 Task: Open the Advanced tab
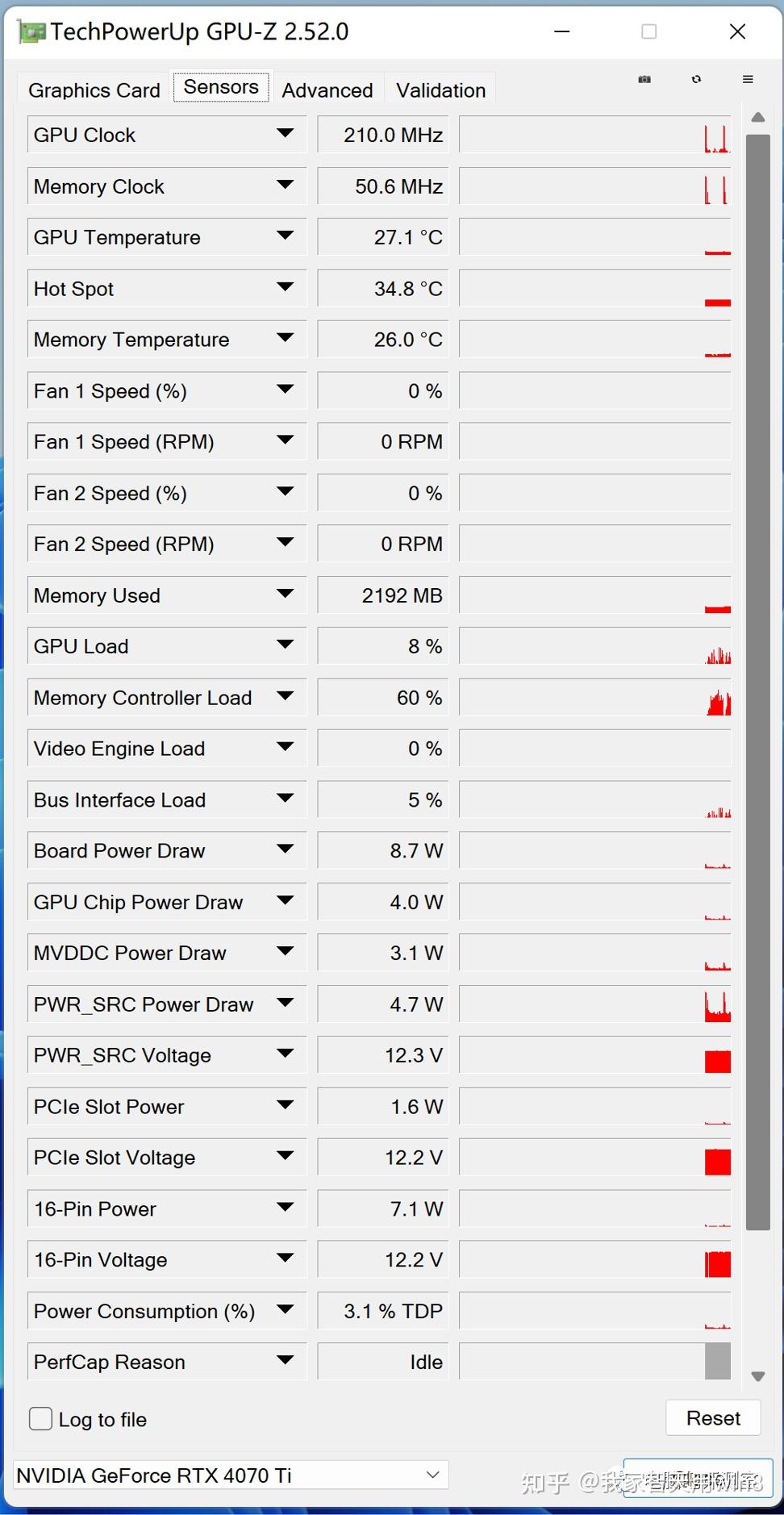pyautogui.click(x=327, y=90)
